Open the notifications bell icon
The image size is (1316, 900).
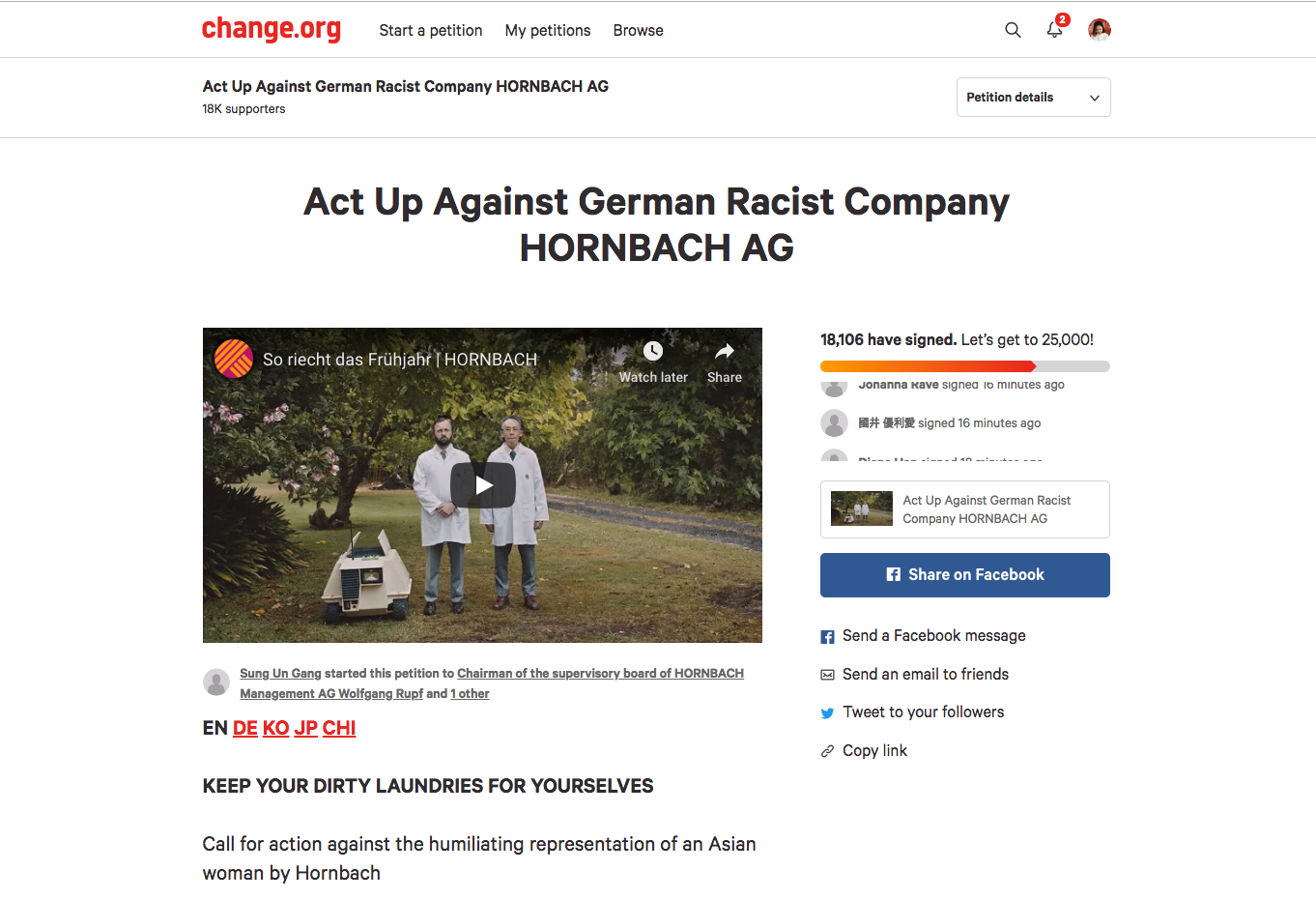point(1055,30)
